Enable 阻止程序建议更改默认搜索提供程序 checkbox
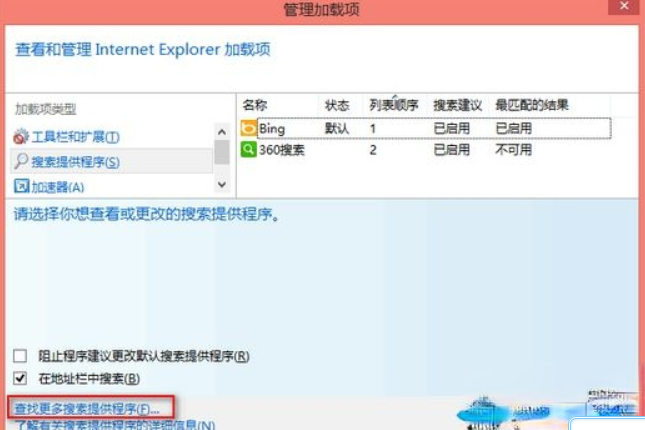The width and height of the screenshot is (645, 430). point(20,356)
